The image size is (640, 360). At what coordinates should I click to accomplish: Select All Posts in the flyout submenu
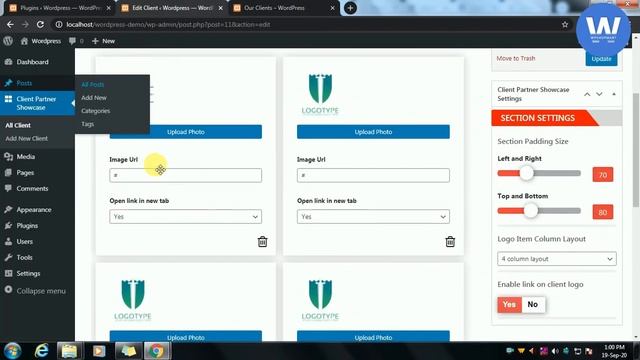tap(93, 84)
